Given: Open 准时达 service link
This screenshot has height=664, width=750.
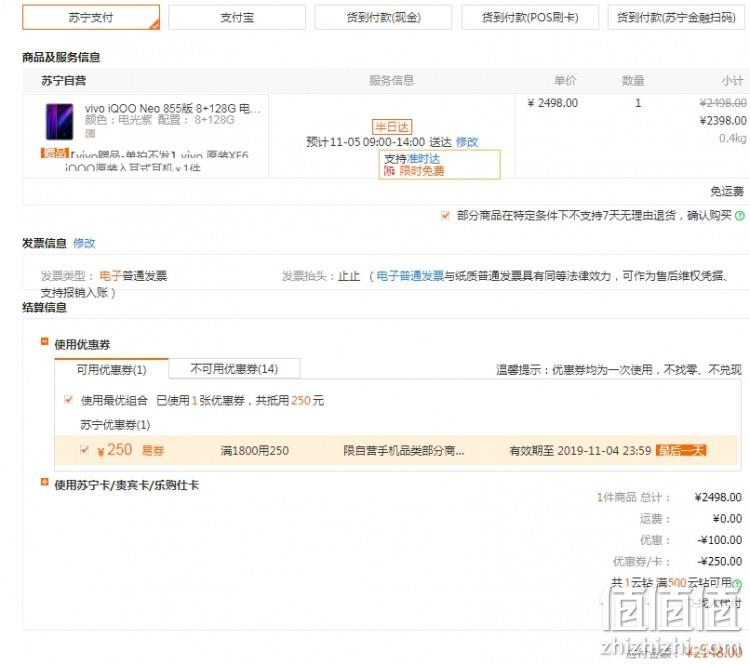Looking at the screenshot, I should click(423, 159).
